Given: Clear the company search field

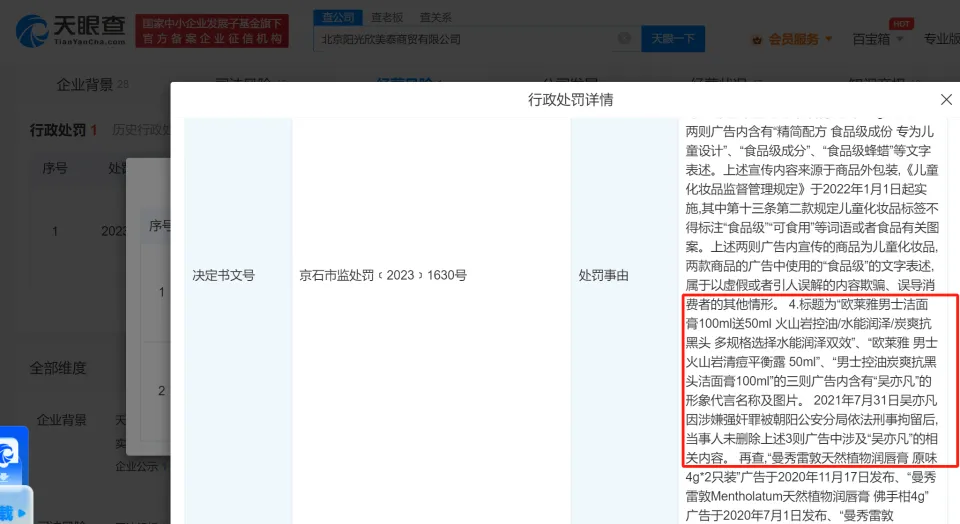Looking at the screenshot, I should (624, 38).
